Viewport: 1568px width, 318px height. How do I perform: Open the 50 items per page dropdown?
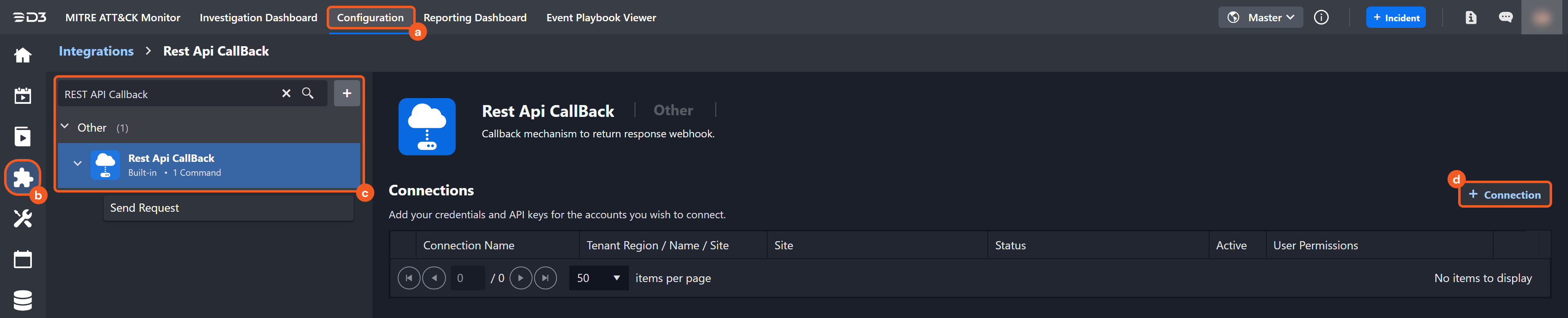(x=598, y=278)
